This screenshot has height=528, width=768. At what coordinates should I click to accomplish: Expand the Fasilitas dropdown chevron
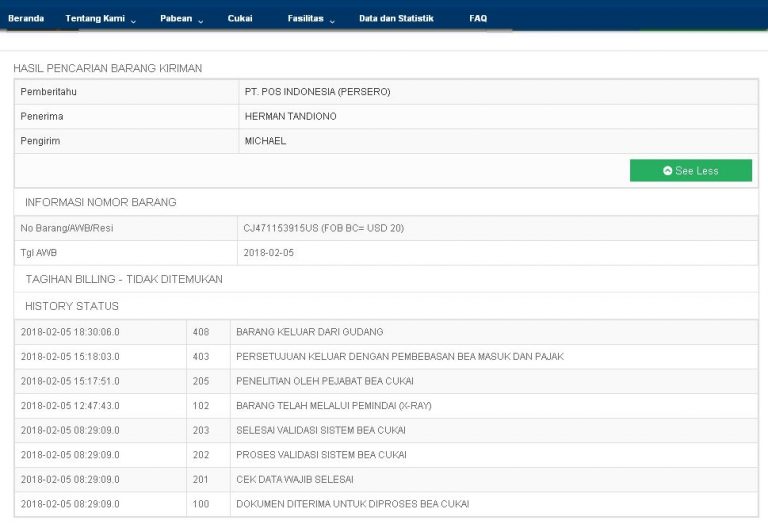[332, 21]
